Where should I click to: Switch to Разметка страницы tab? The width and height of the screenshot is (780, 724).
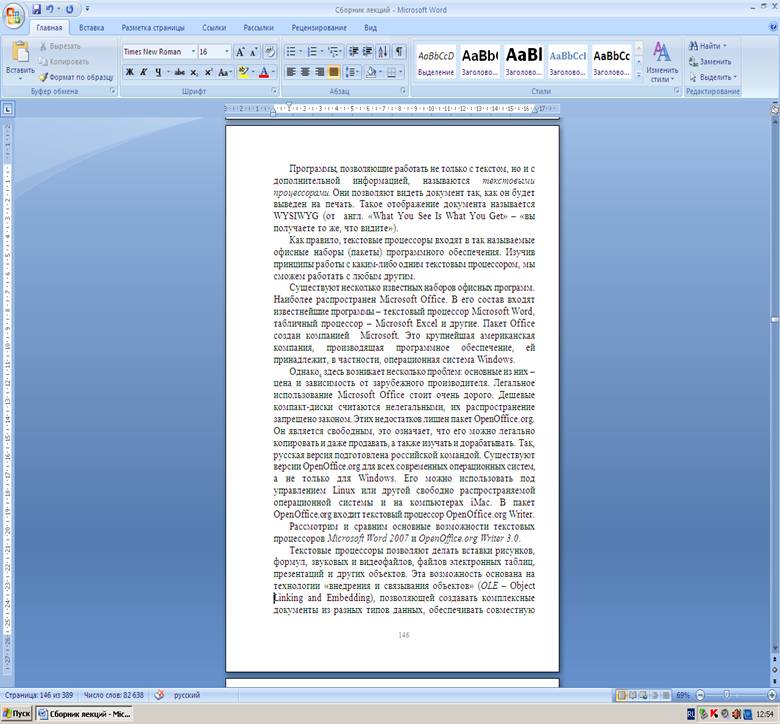(x=153, y=28)
